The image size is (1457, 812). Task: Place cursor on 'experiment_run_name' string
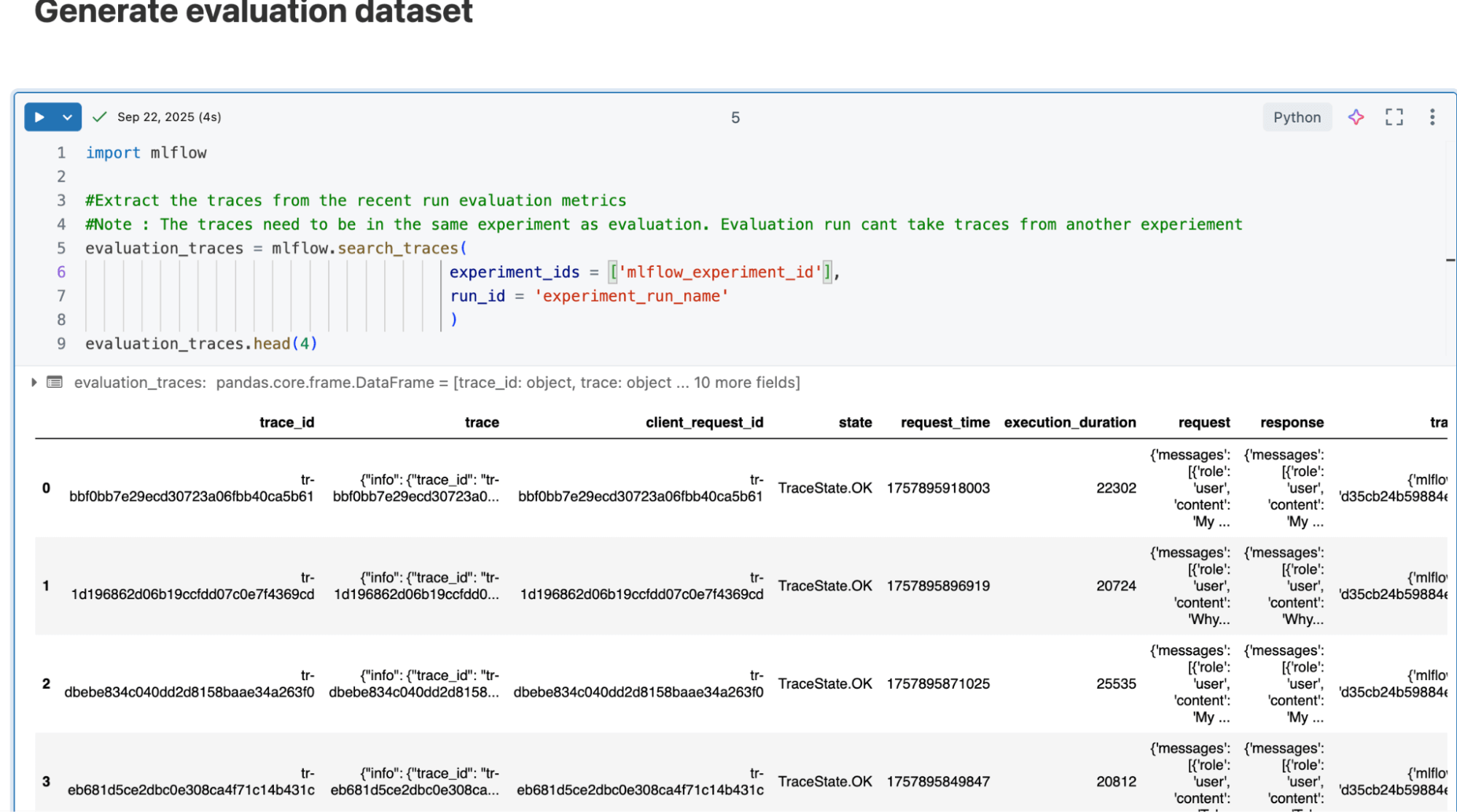coord(631,296)
